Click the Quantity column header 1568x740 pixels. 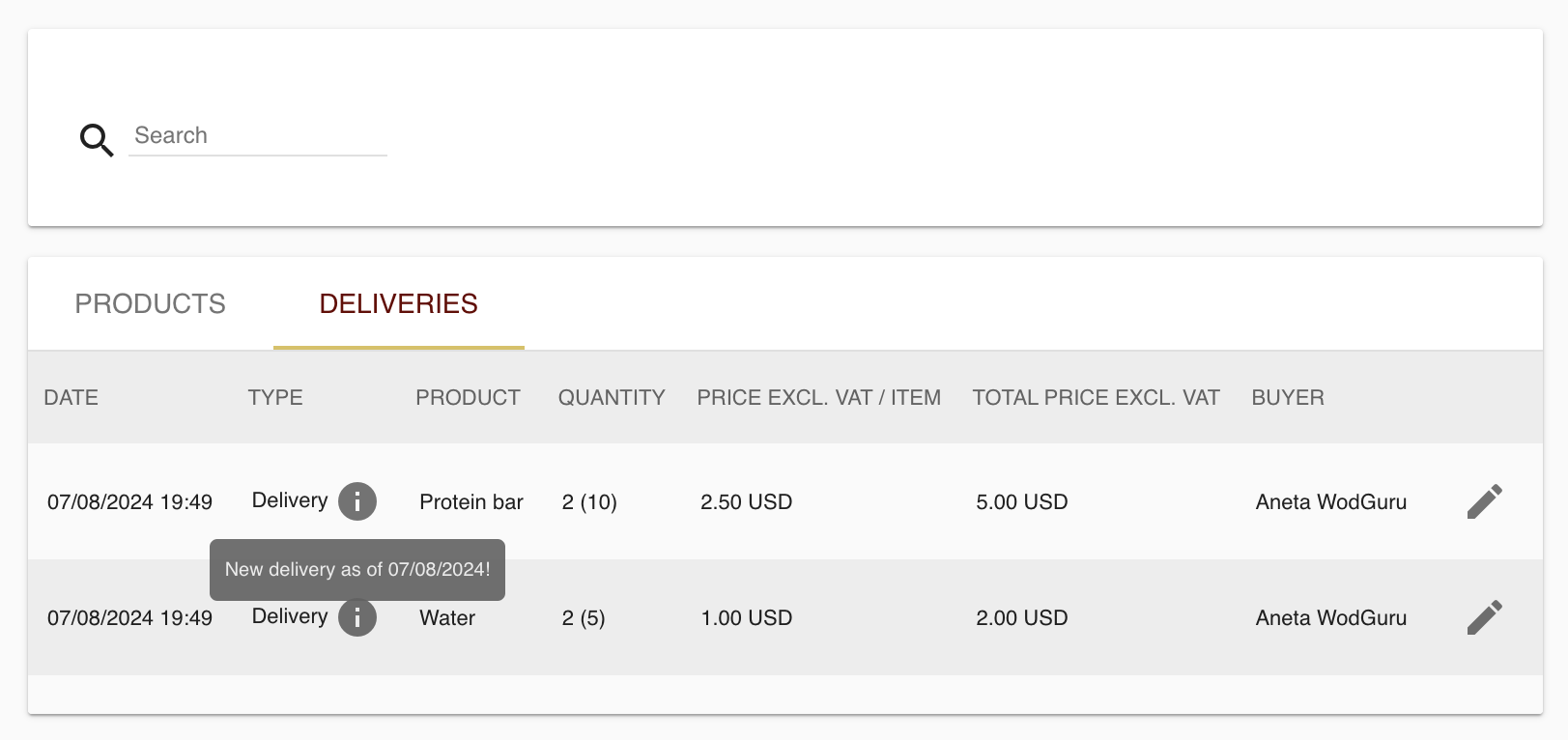[612, 398]
